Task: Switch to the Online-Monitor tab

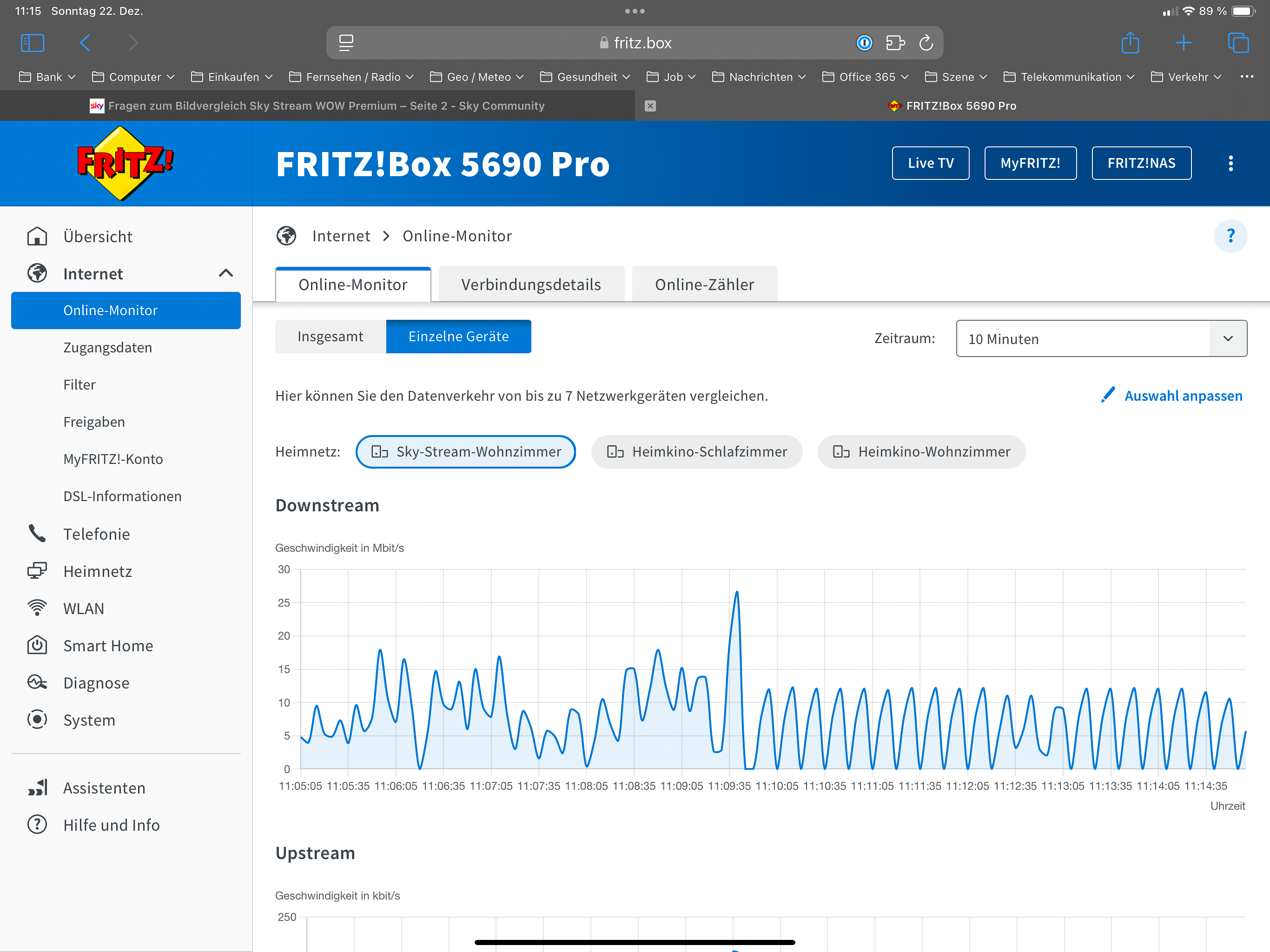Action: 353,284
